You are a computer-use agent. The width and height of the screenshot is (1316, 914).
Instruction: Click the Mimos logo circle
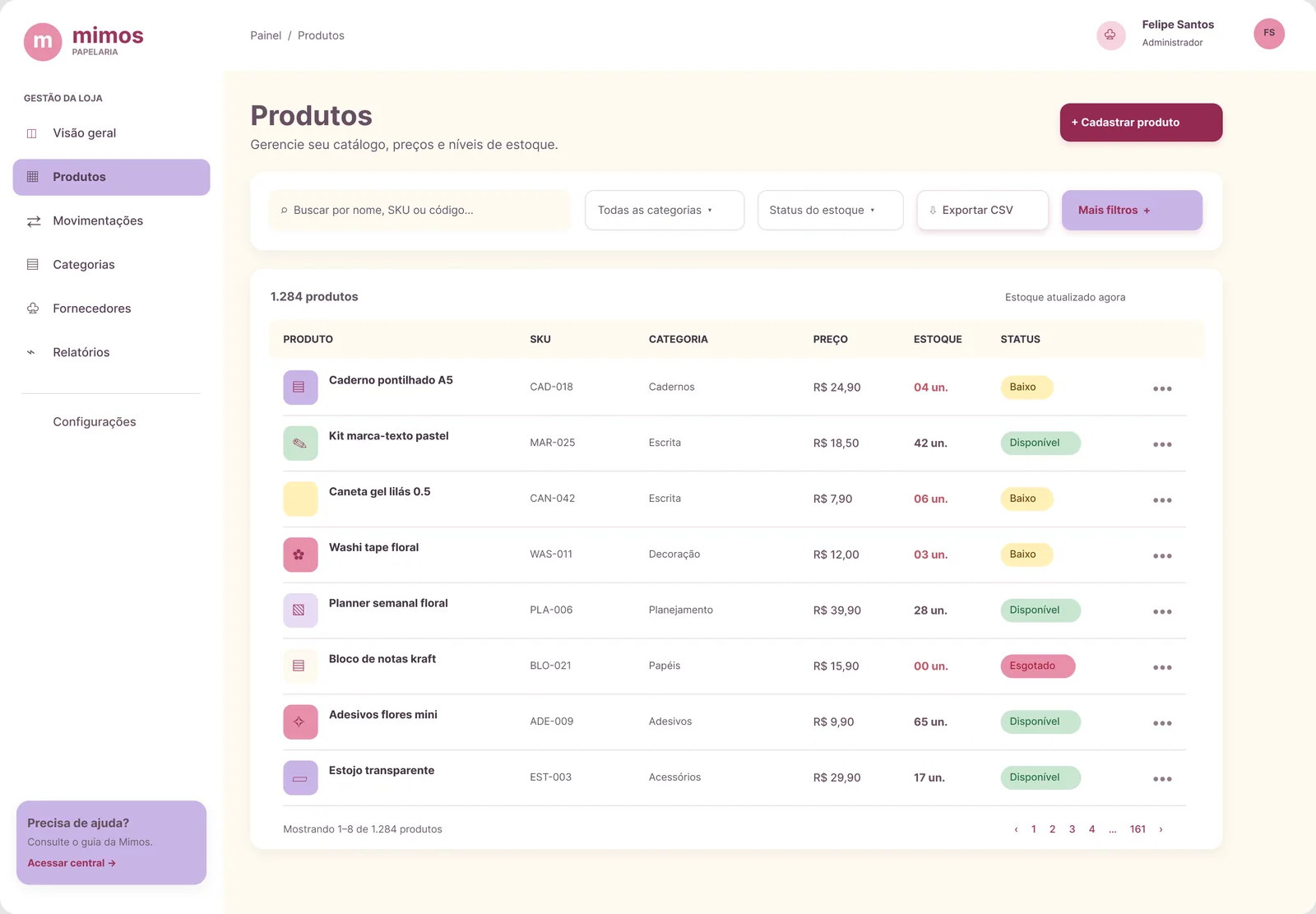43,42
